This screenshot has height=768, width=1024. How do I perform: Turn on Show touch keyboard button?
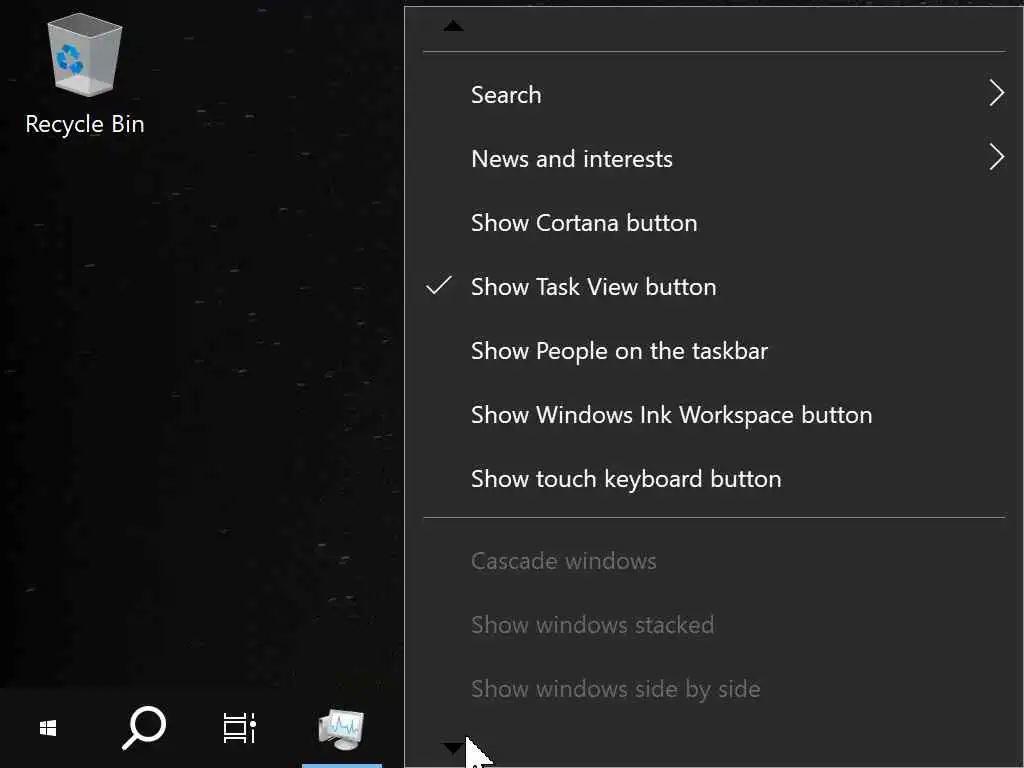click(714, 479)
